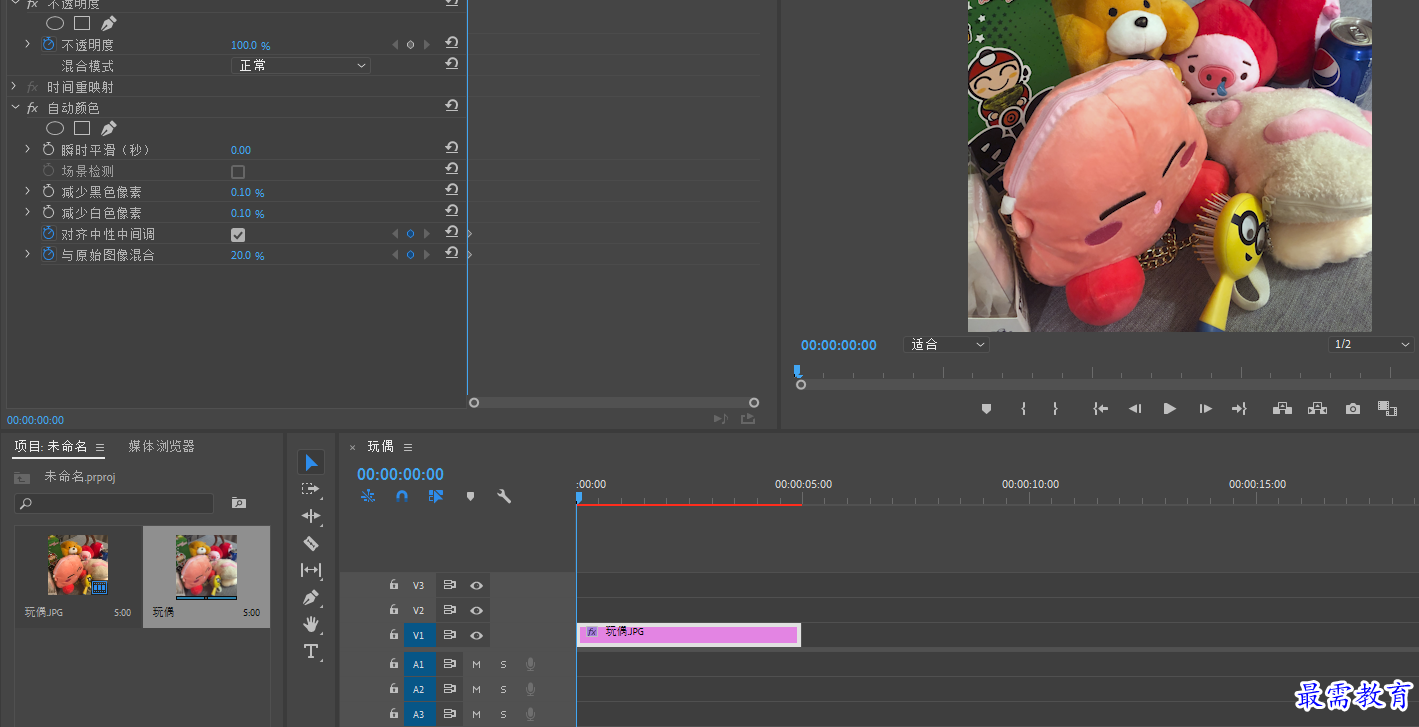Reset the 混合模式 parameter
1419x727 pixels.
(452, 64)
